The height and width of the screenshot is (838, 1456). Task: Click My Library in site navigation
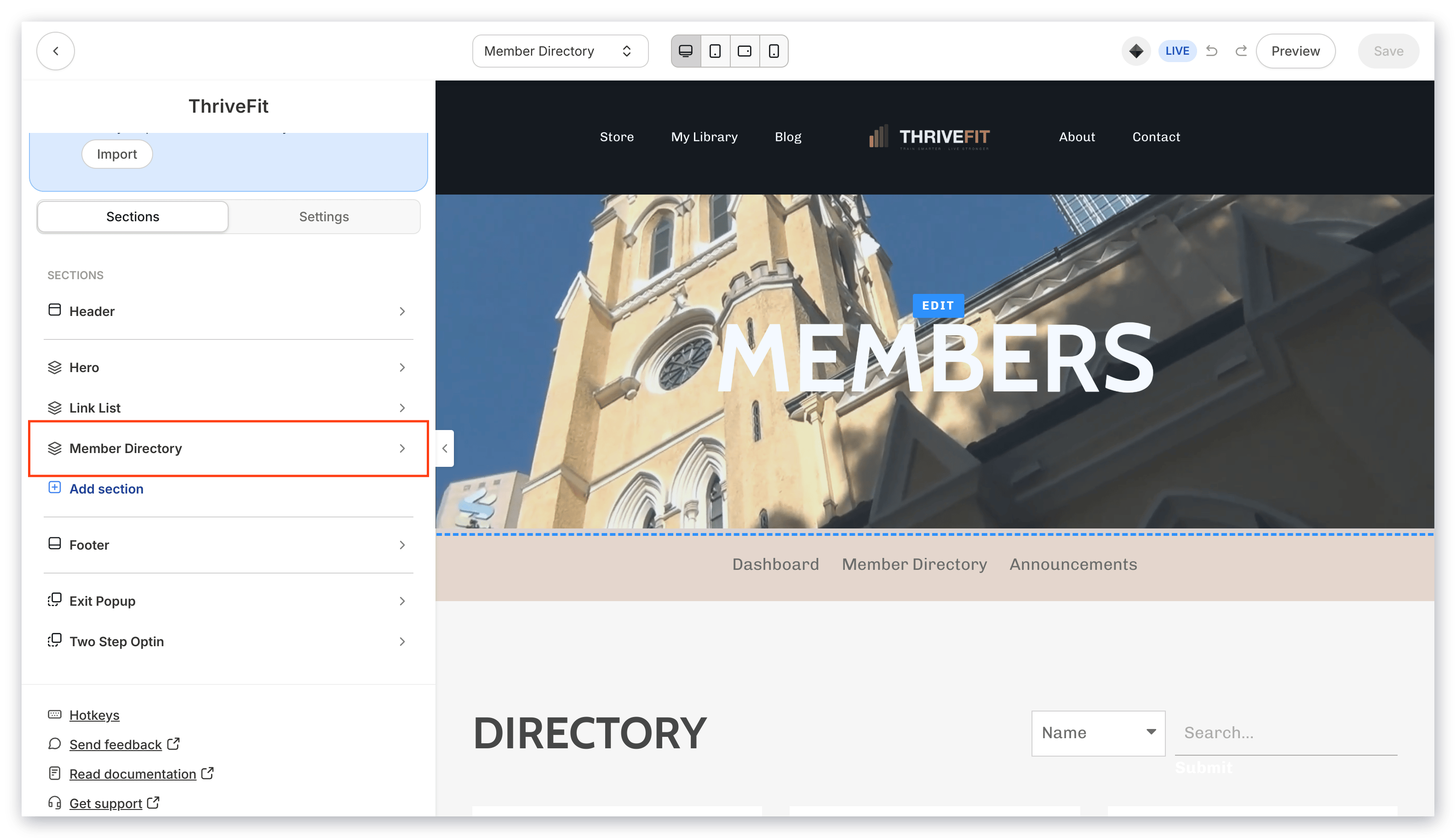point(704,137)
